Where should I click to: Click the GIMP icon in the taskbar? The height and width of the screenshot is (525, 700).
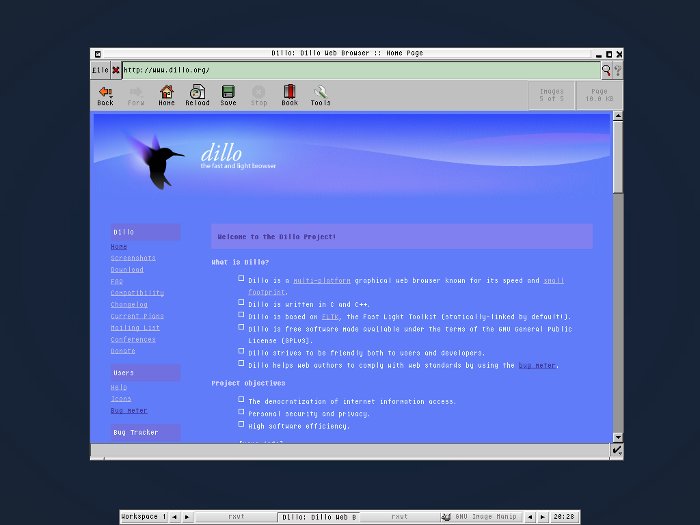(446, 517)
